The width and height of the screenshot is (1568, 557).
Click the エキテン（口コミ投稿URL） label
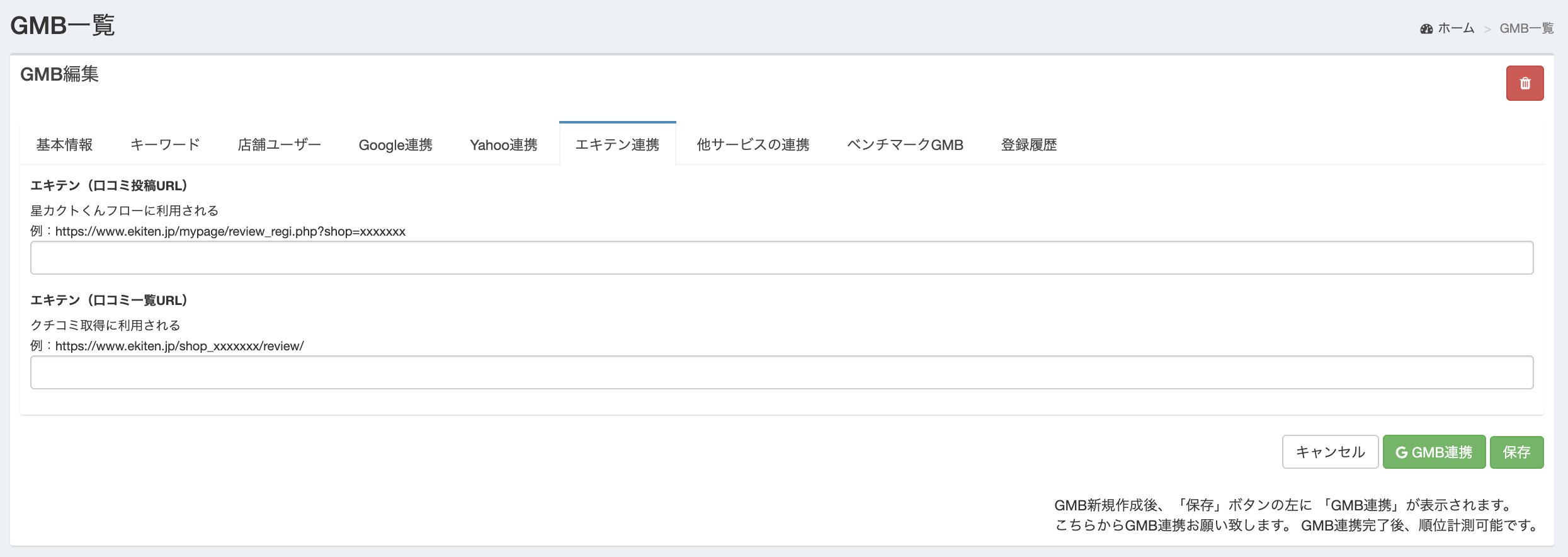coord(109,186)
